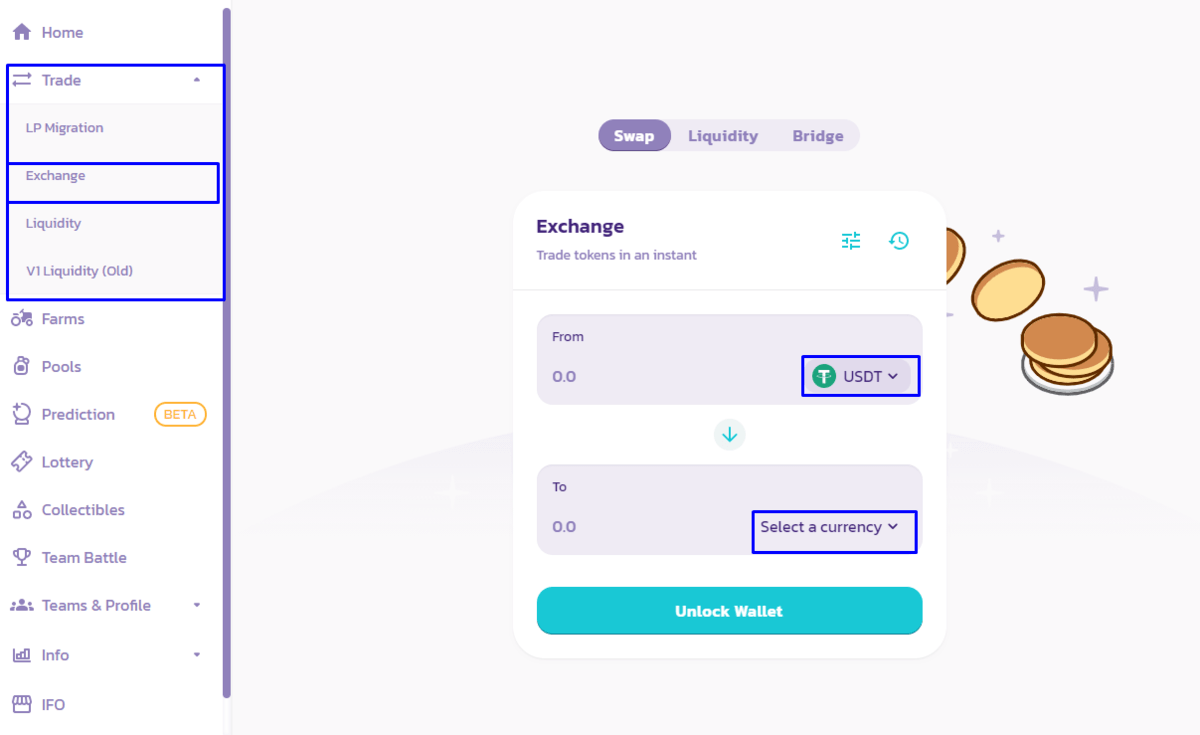
Task: Open recent transactions history icon
Action: tap(899, 240)
